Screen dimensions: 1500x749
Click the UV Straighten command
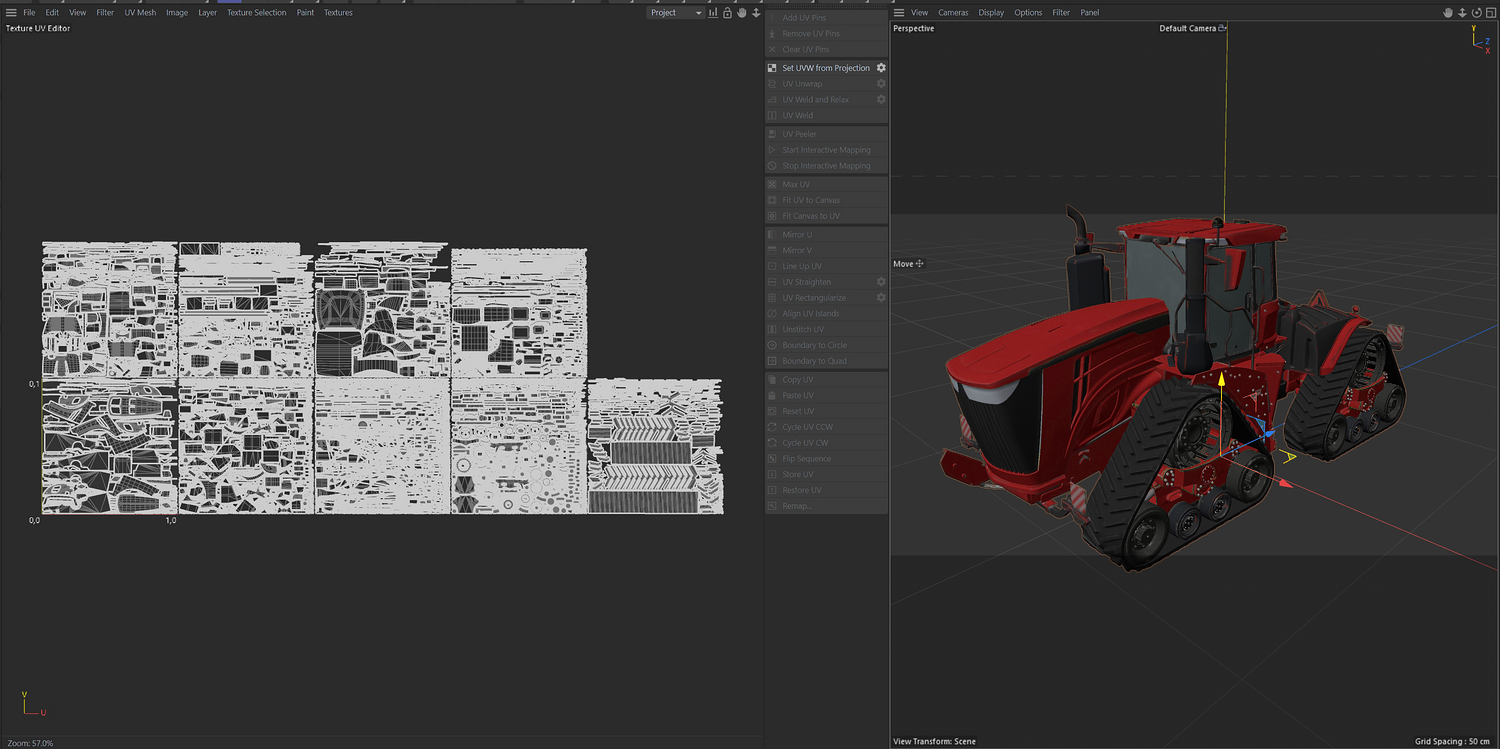(x=819, y=282)
